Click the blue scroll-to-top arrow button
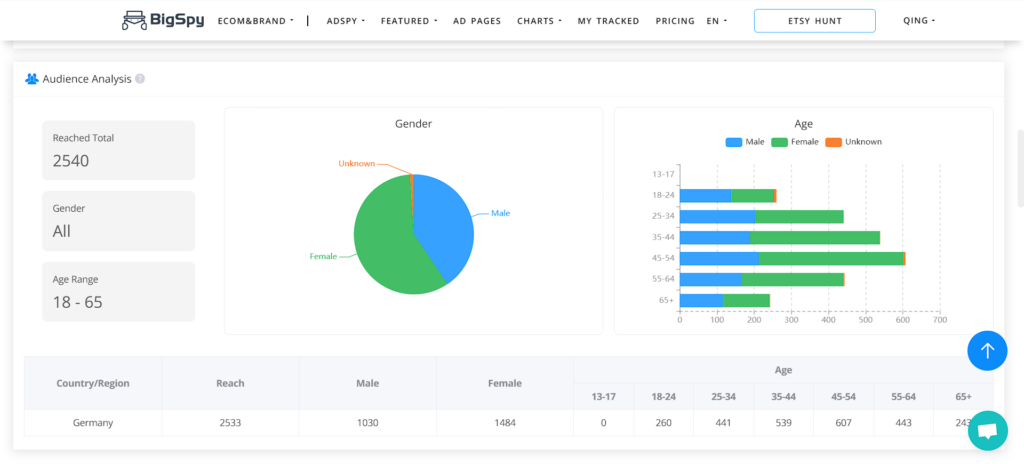 pos(987,351)
